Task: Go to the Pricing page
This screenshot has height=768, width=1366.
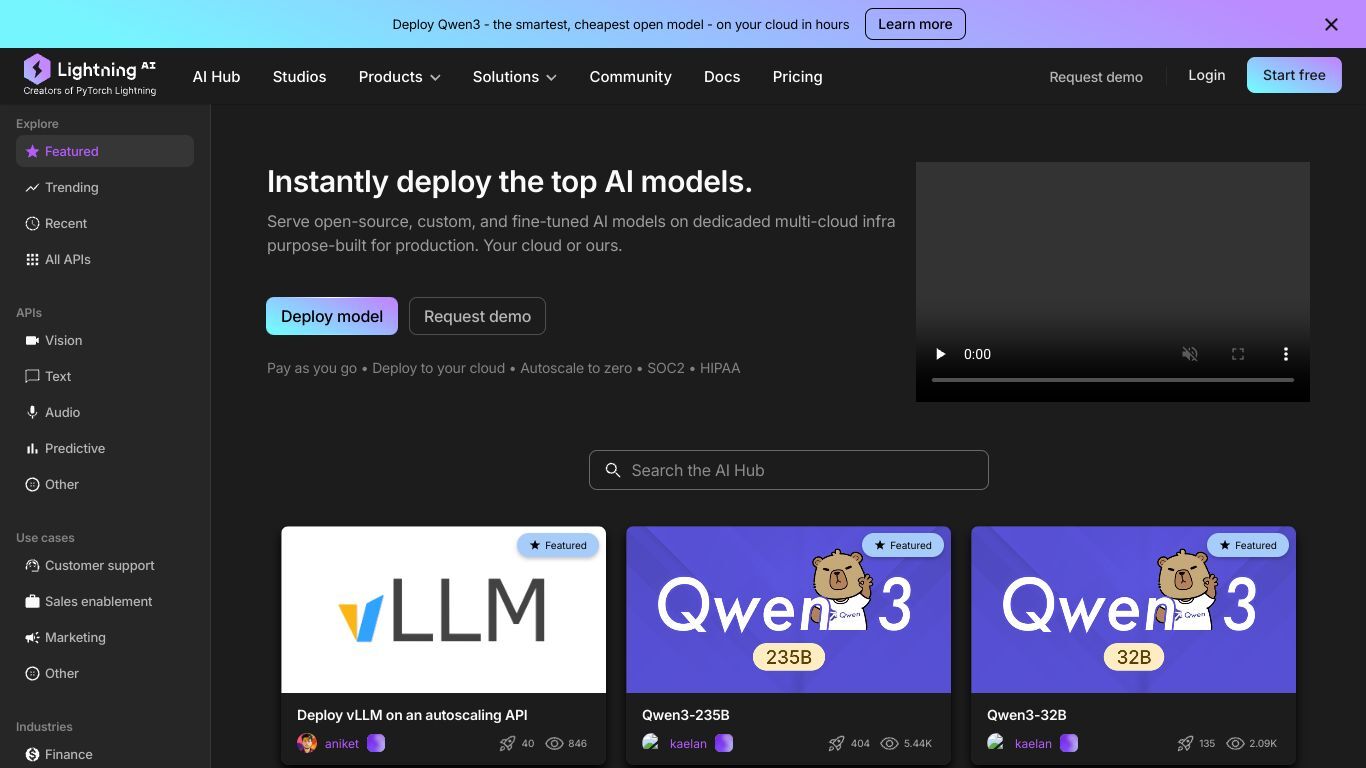Action: click(797, 77)
